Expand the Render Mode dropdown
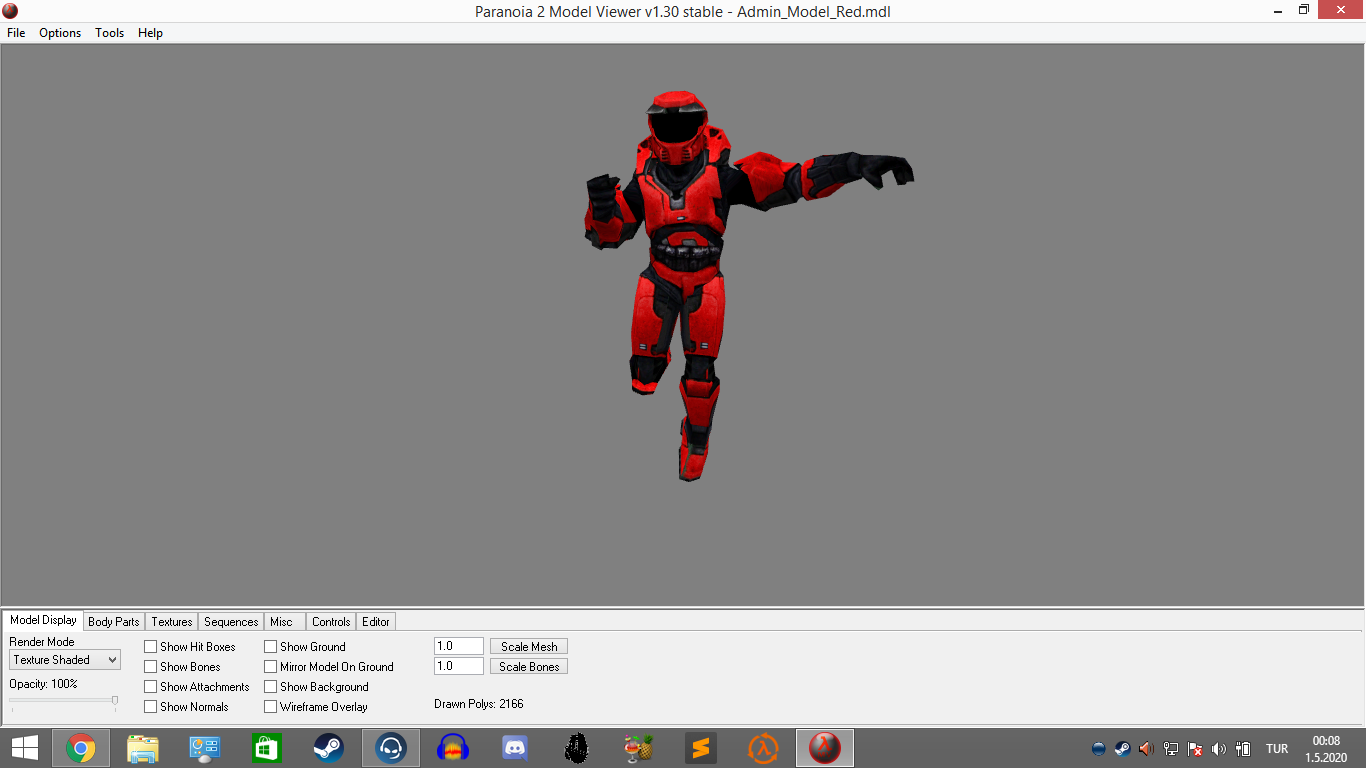The image size is (1366, 768). coord(65,660)
